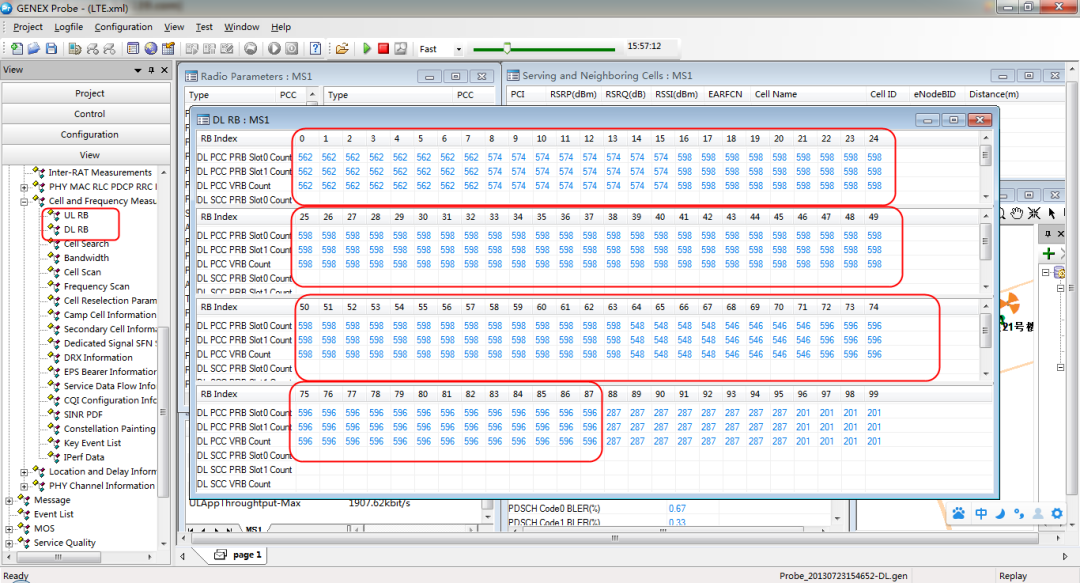
Task: Open the Fast replay speed dropdown
Action: pyautogui.click(x=460, y=47)
